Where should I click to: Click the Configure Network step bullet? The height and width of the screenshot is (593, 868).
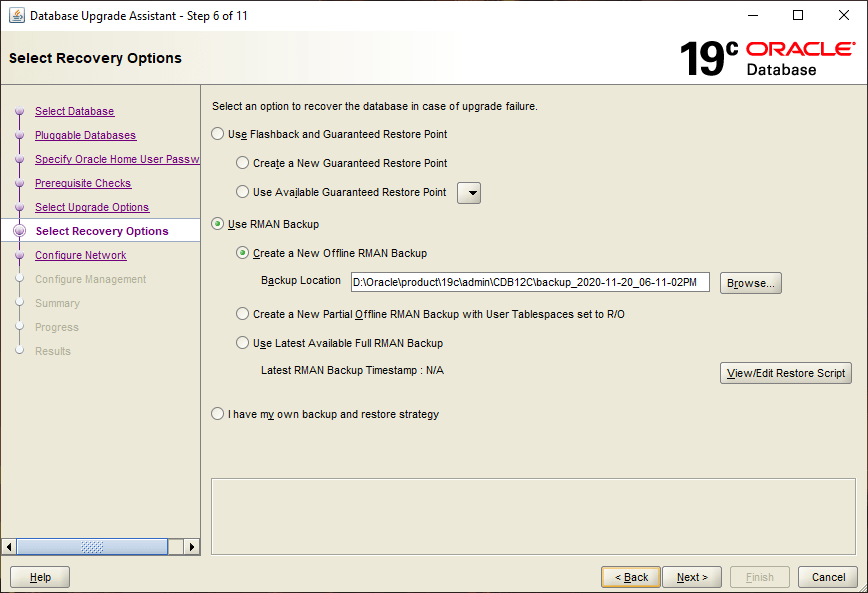[19, 255]
